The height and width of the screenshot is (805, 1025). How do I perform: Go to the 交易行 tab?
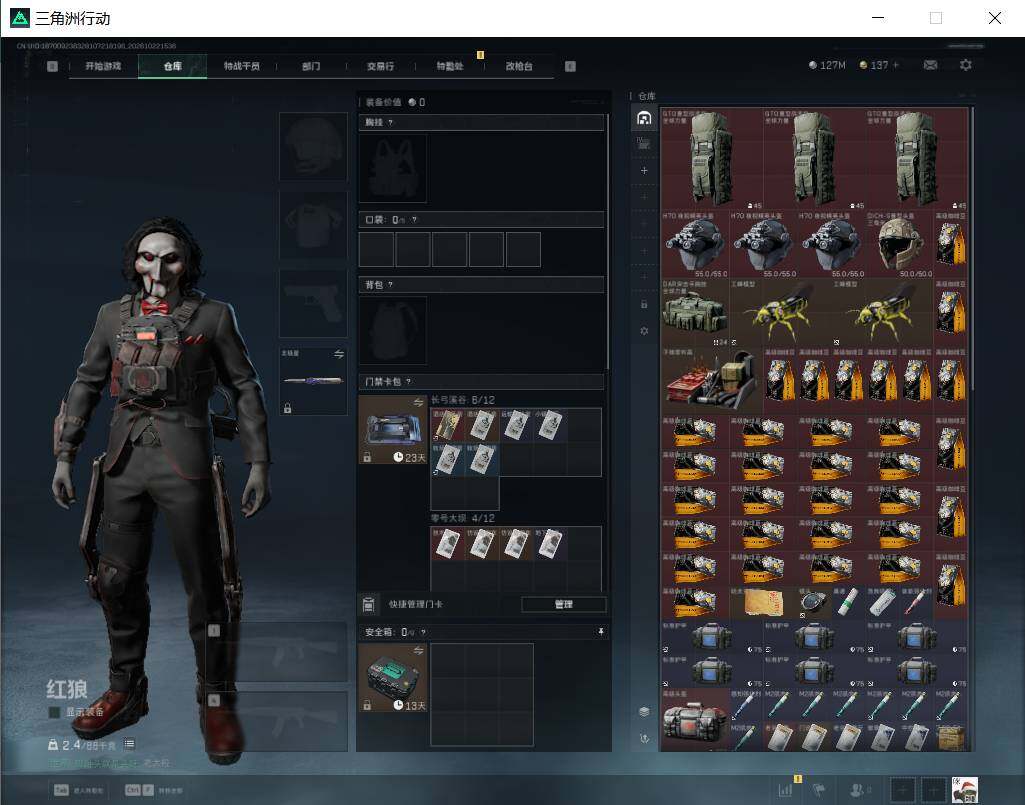380,66
